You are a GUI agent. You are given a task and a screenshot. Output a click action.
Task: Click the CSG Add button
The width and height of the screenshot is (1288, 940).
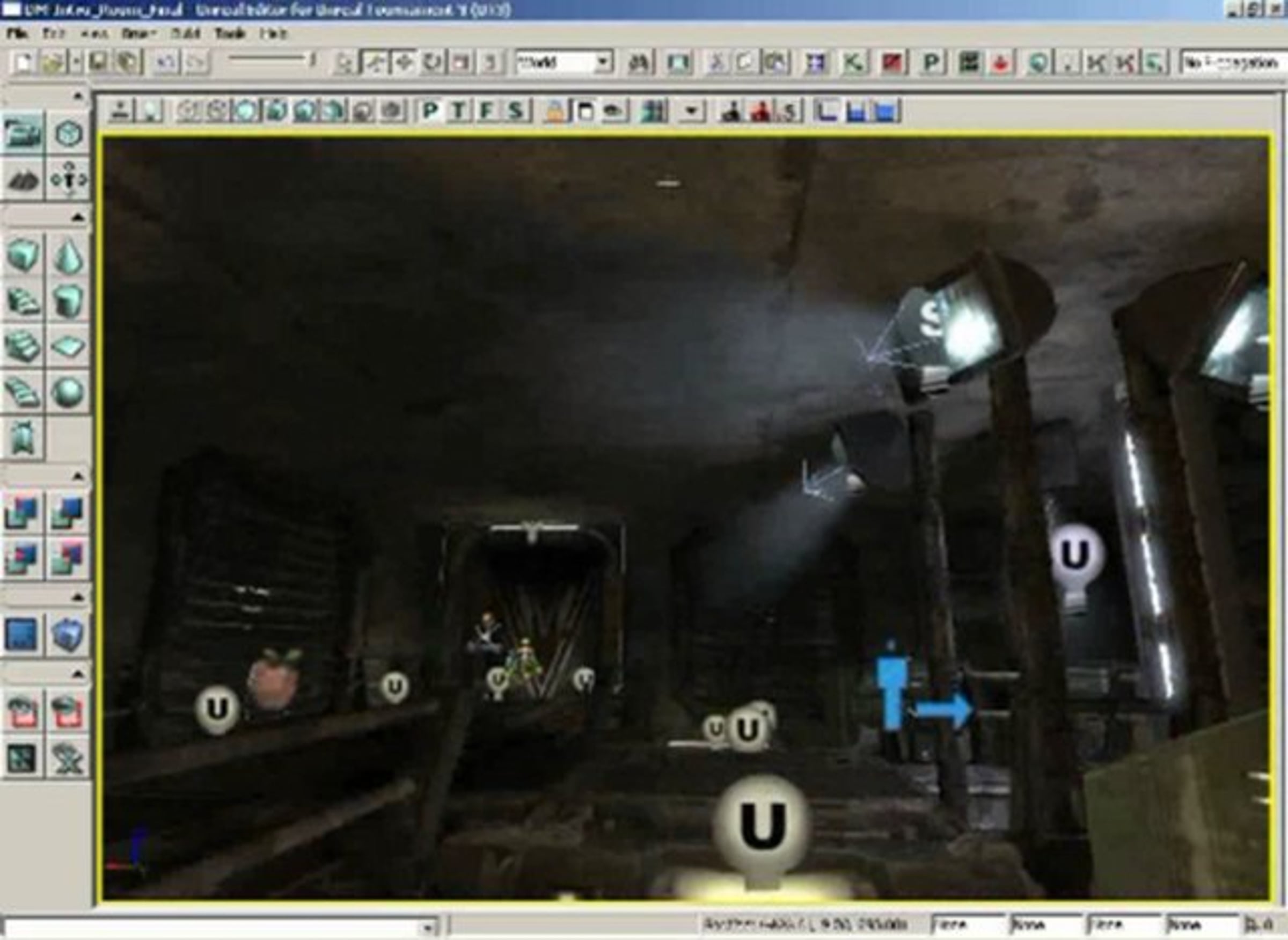(23, 513)
